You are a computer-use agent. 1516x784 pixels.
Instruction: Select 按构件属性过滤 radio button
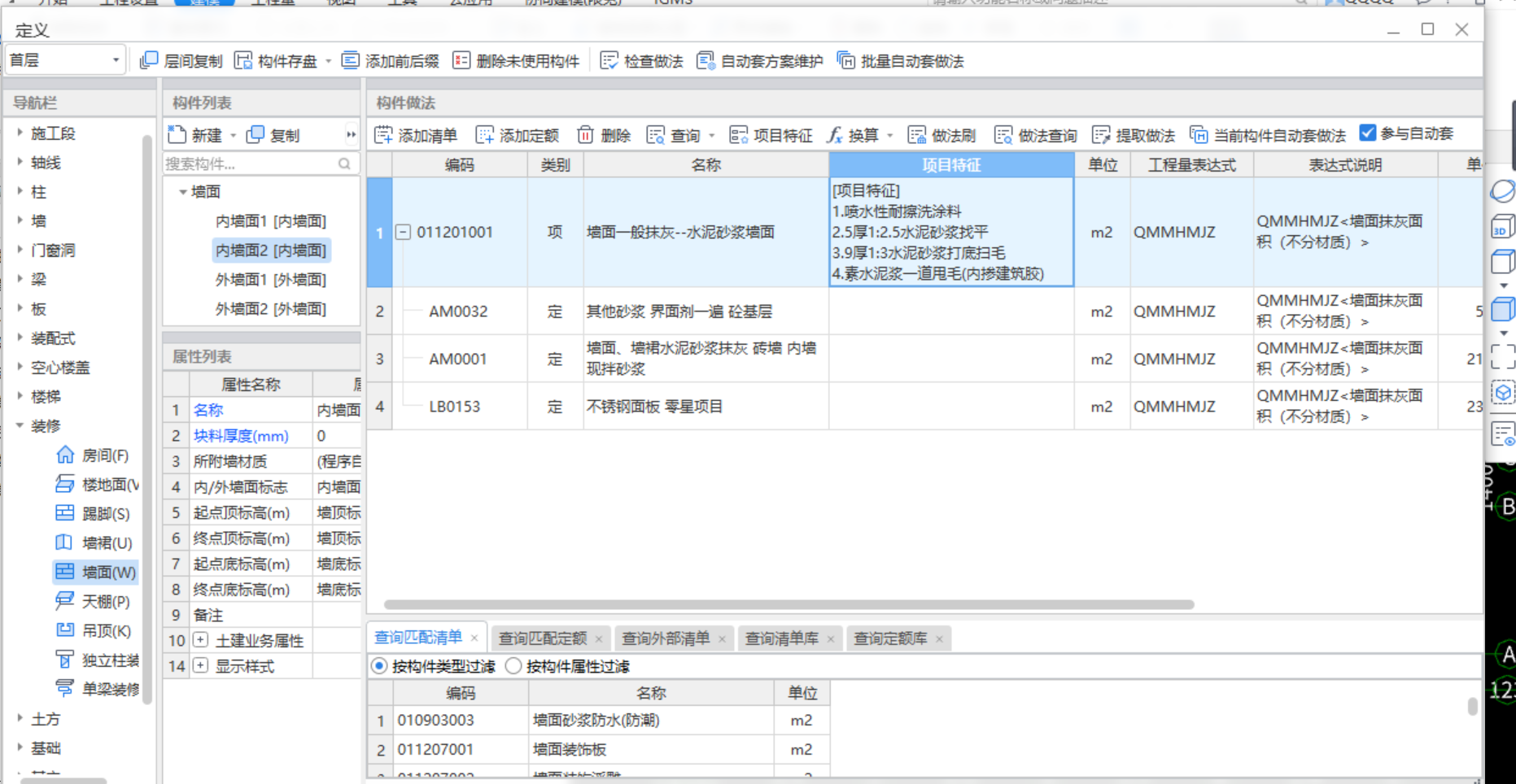pos(513,667)
